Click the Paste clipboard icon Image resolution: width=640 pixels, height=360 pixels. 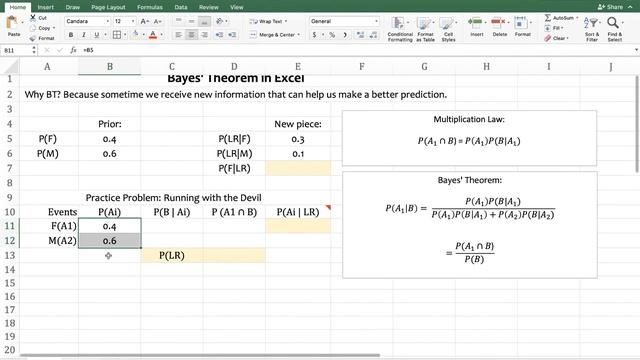click(13, 23)
